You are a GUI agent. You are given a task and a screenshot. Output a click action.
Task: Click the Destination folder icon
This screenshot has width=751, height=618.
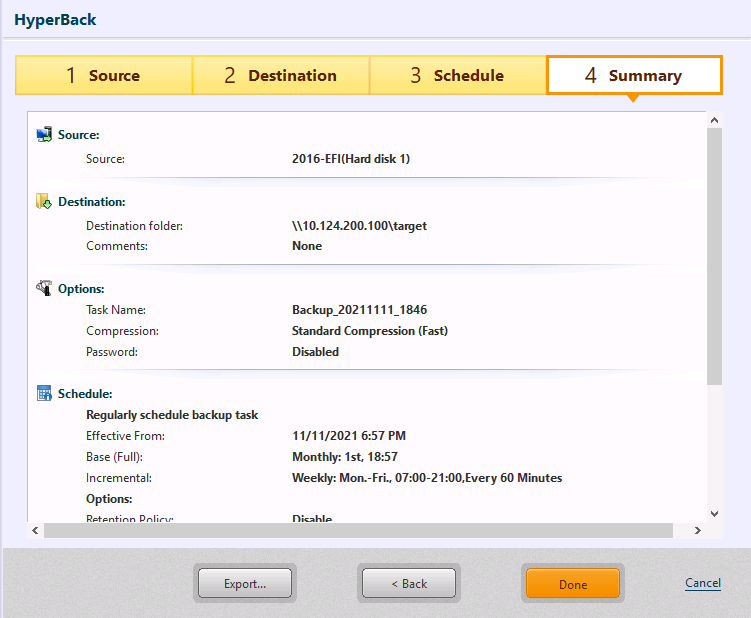pyautogui.click(x=44, y=201)
